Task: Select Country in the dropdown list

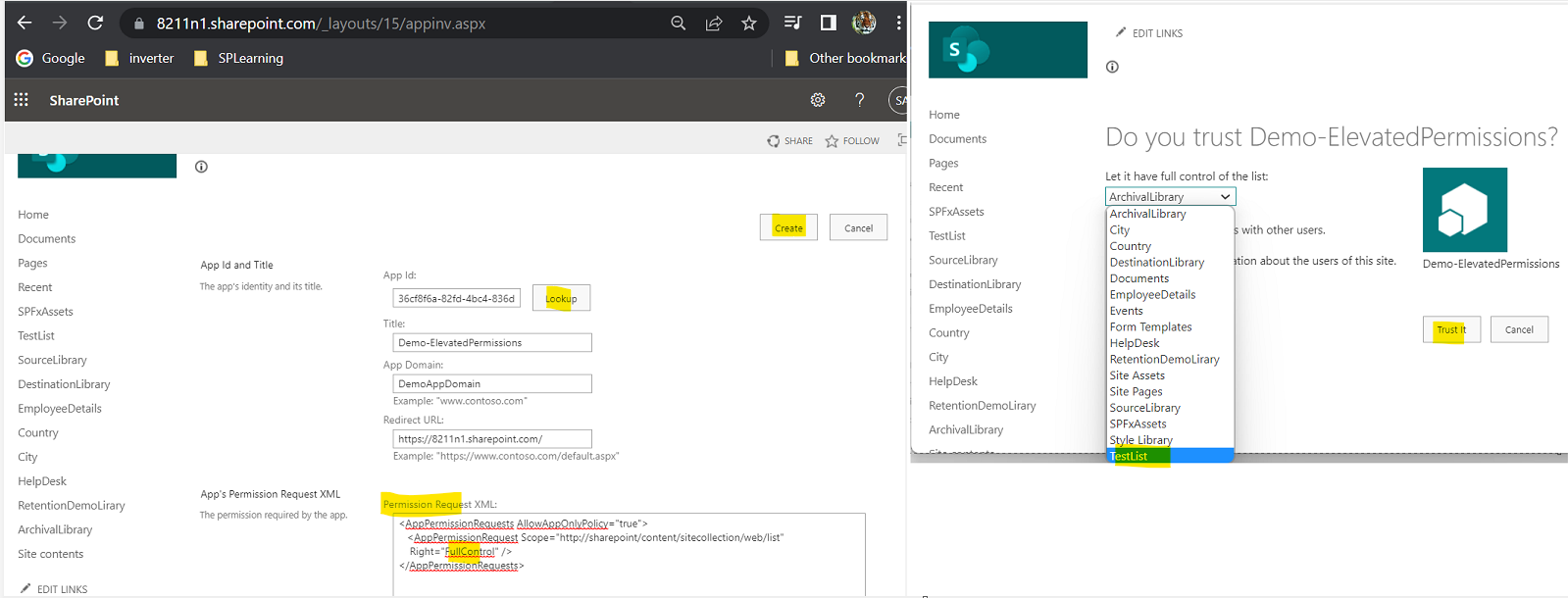Action: 1170,246
